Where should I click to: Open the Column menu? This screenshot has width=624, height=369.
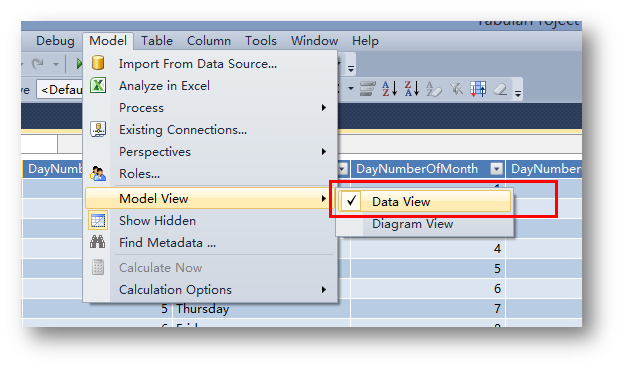(209, 41)
